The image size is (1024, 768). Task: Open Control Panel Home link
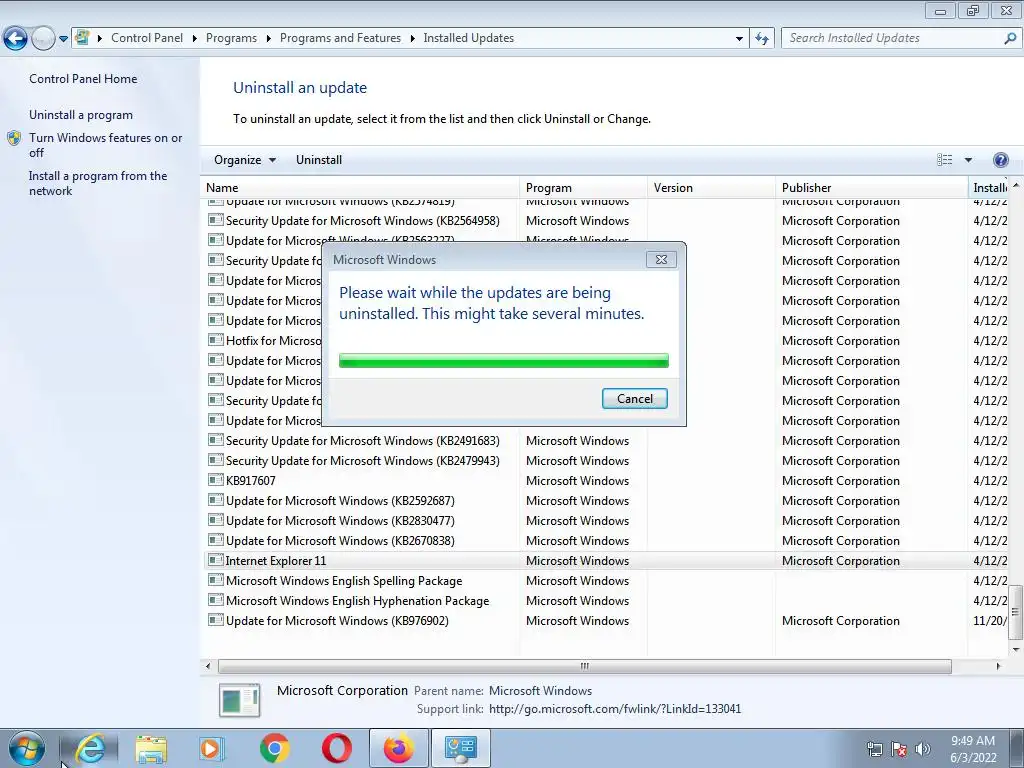click(x=83, y=79)
